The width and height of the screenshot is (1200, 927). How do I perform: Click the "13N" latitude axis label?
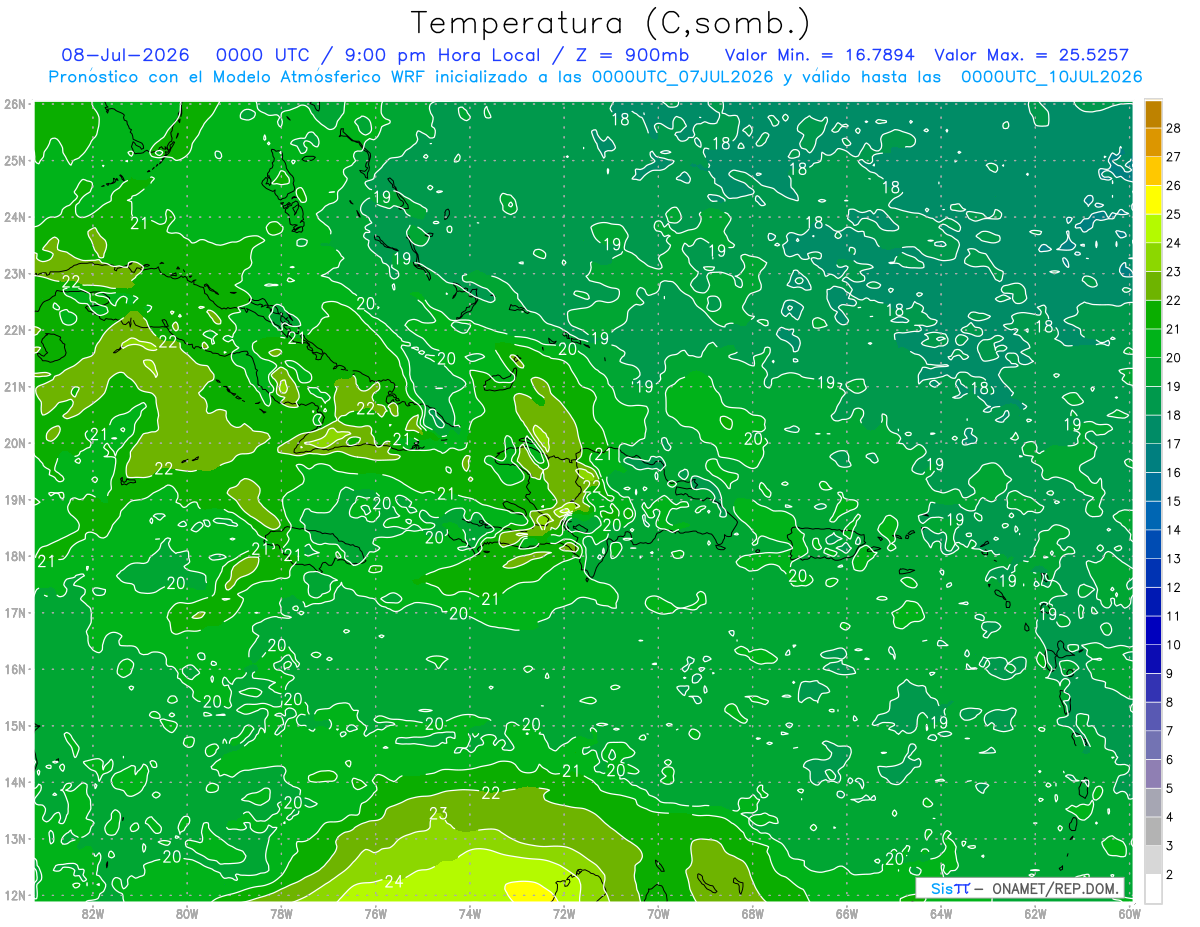(14, 839)
